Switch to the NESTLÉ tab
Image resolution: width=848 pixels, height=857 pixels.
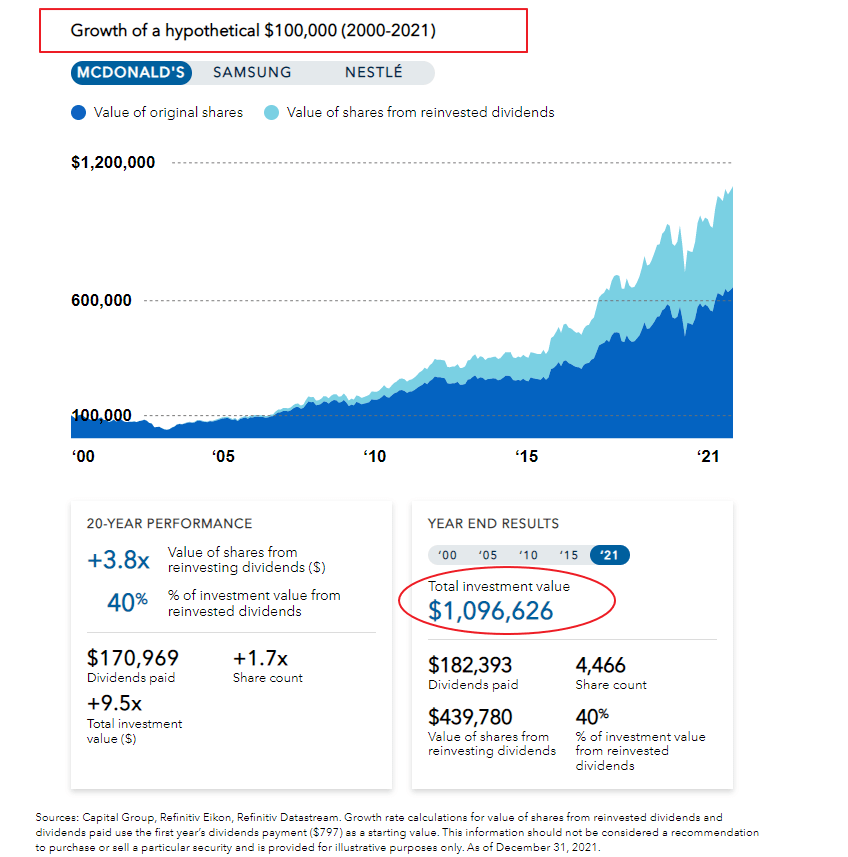click(x=374, y=73)
